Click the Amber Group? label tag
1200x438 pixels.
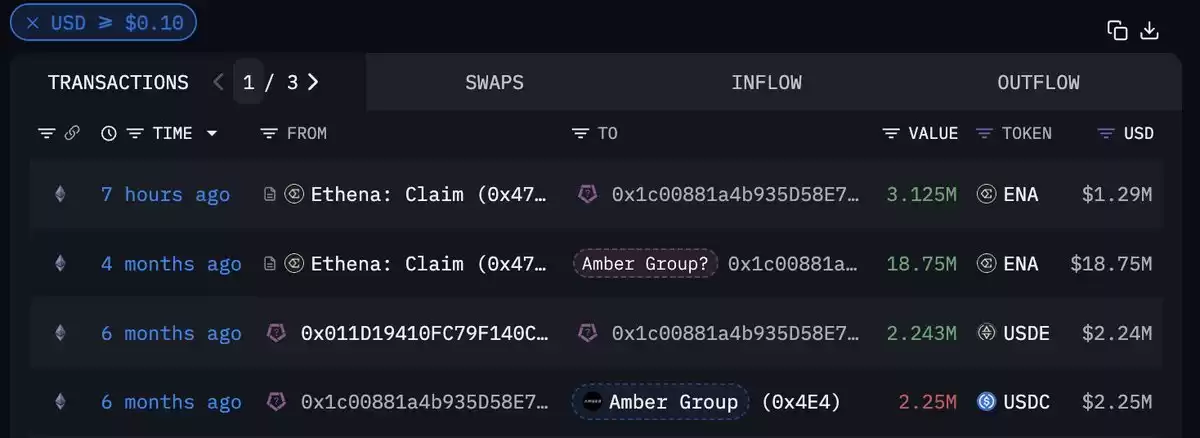coord(645,264)
